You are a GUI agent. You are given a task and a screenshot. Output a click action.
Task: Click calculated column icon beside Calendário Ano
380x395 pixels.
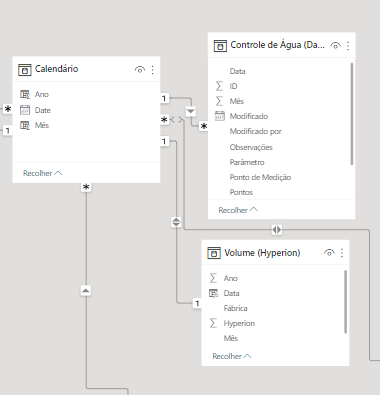25,94
